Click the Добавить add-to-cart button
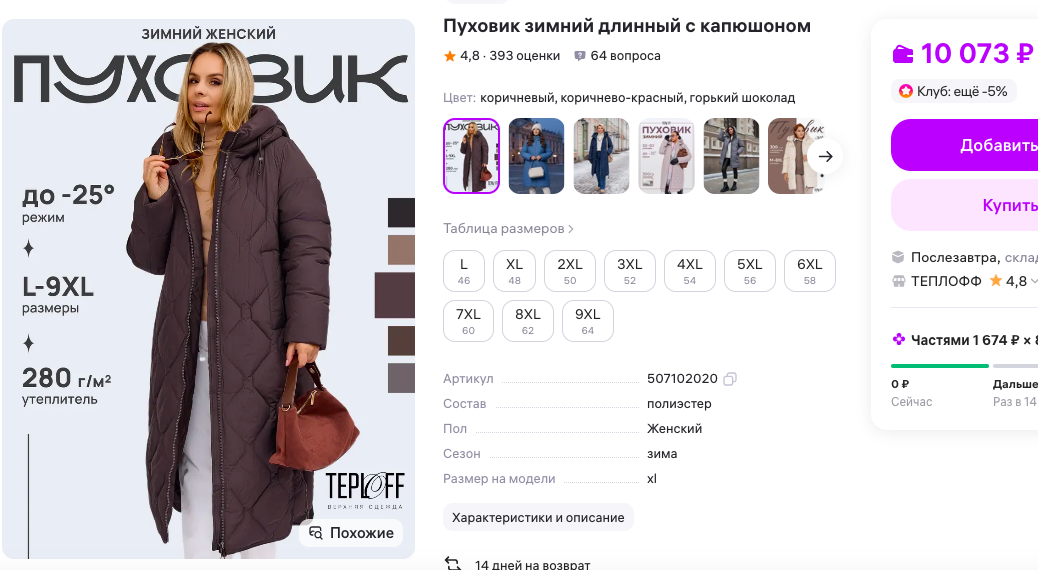This screenshot has width=1038, height=570. coord(965,145)
